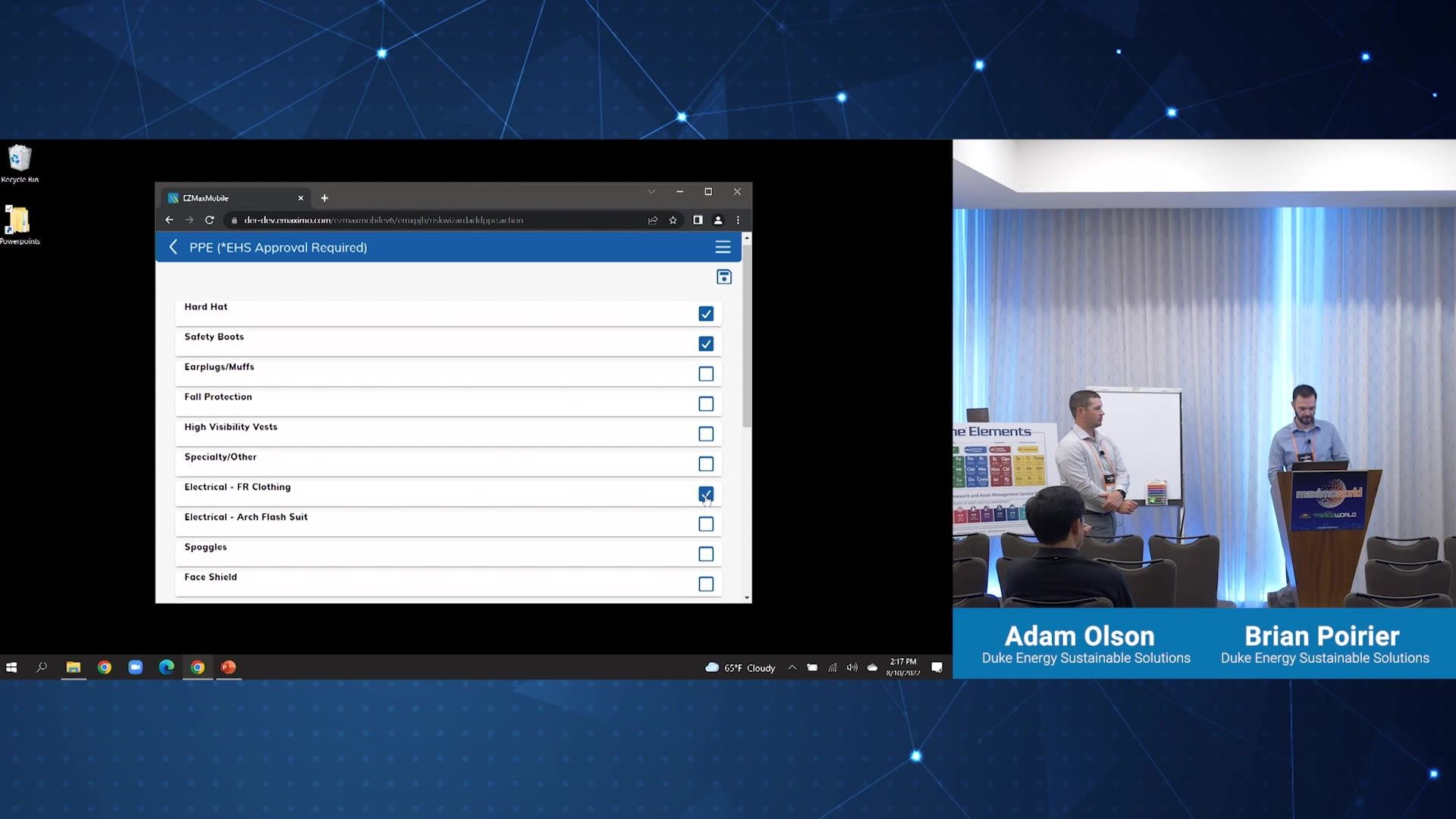Click the save icon below the header
This screenshot has height=819, width=1456.
(x=723, y=277)
